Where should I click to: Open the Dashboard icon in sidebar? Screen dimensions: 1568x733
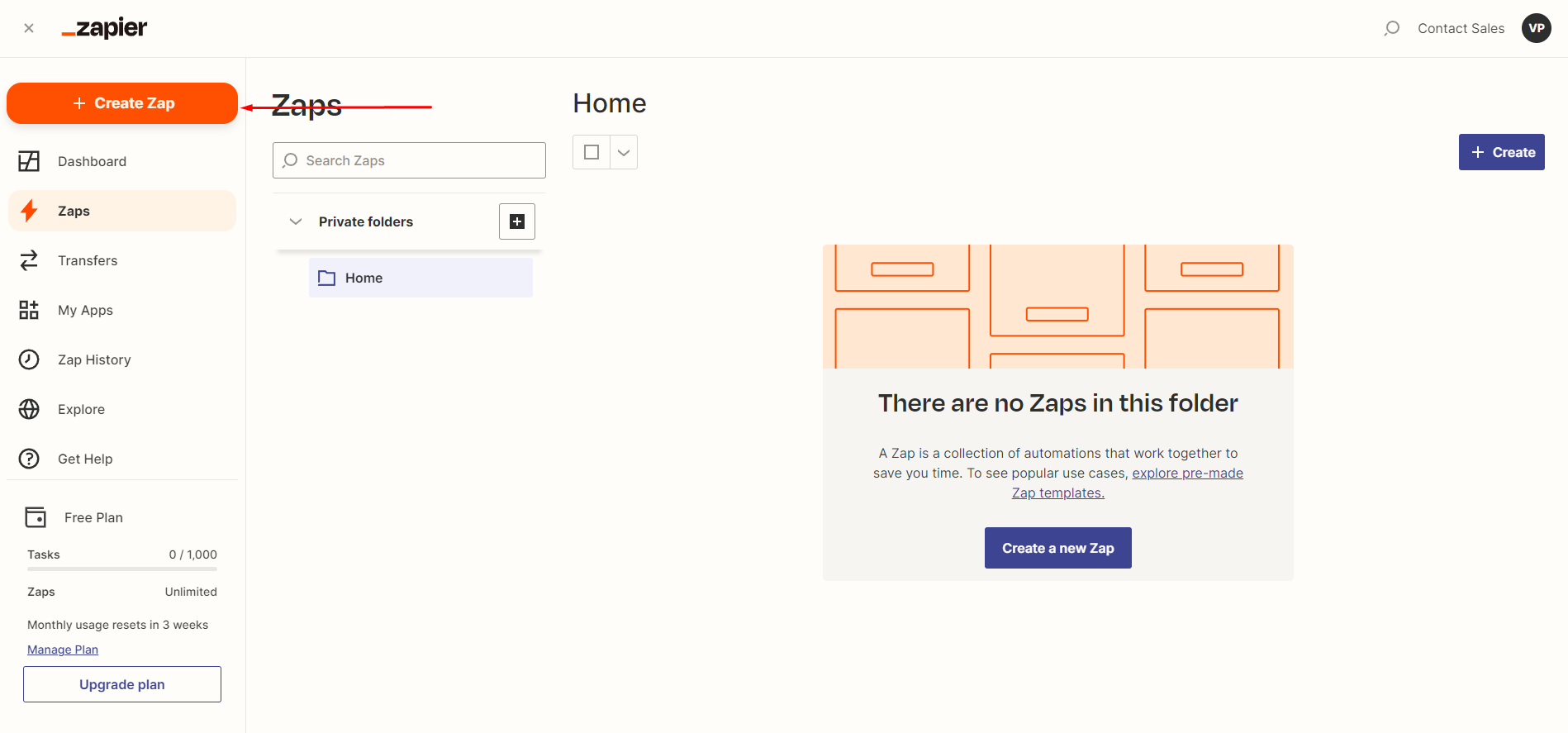pos(29,161)
